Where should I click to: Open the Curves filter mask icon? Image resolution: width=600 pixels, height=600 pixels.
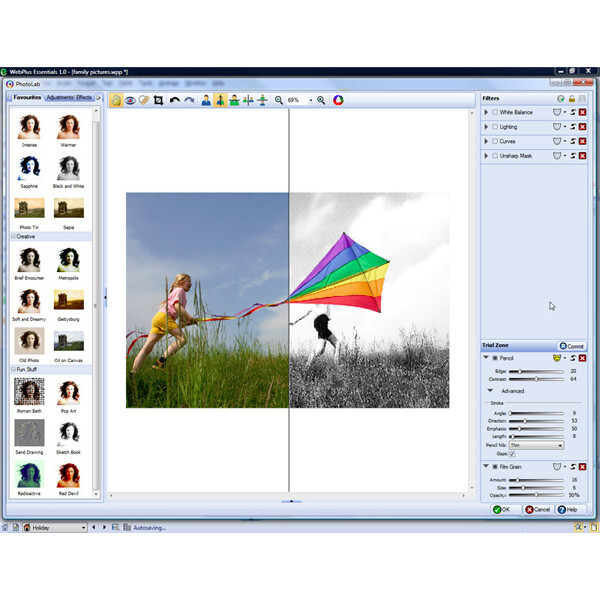[557, 141]
